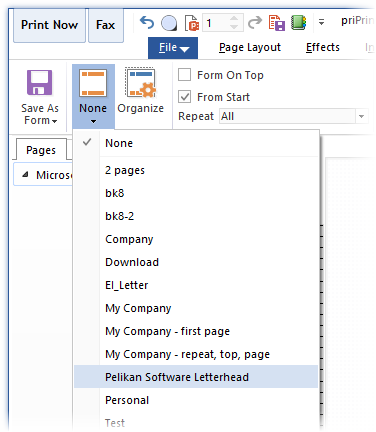The height and width of the screenshot is (432, 376).
Task: Click the round circle icon in quick toolbar
Action: tap(169, 23)
